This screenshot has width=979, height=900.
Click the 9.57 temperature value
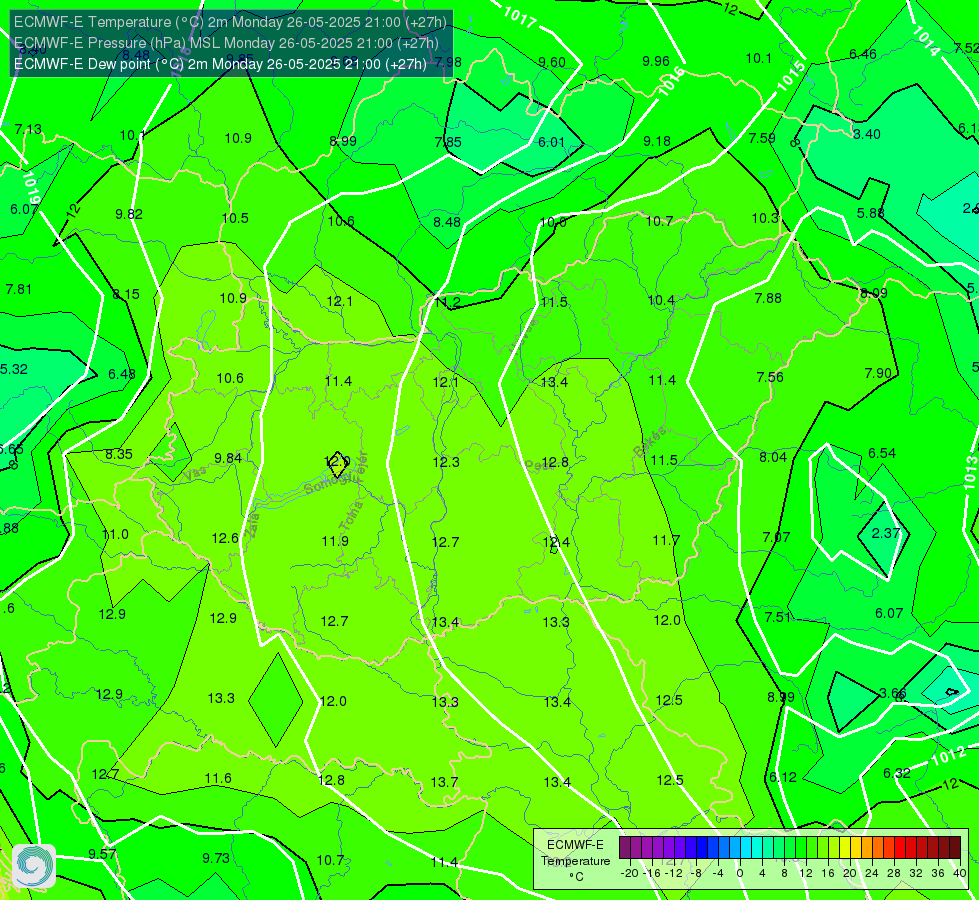point(102,854)
